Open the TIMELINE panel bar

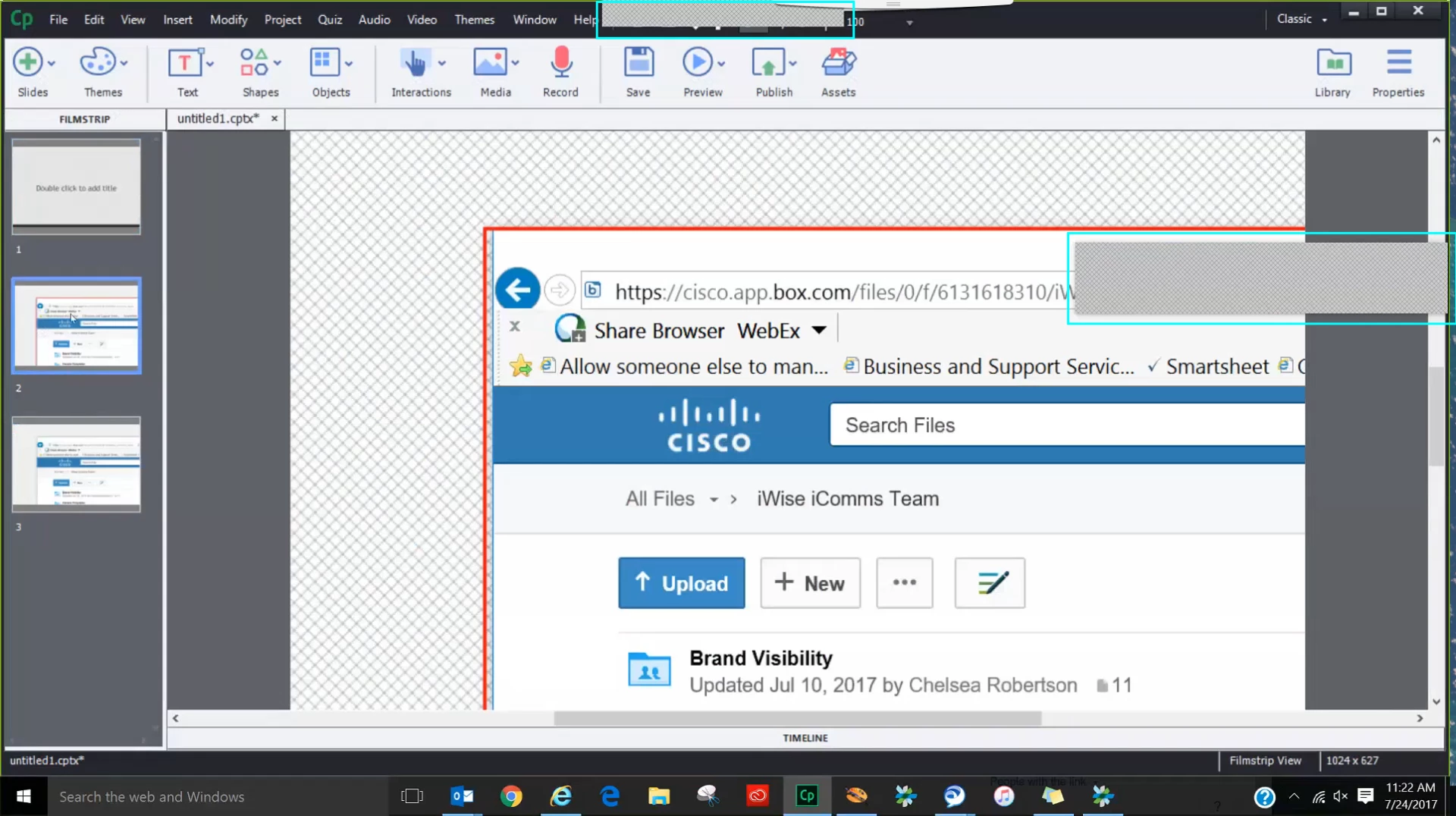click(x=805, y=738)
